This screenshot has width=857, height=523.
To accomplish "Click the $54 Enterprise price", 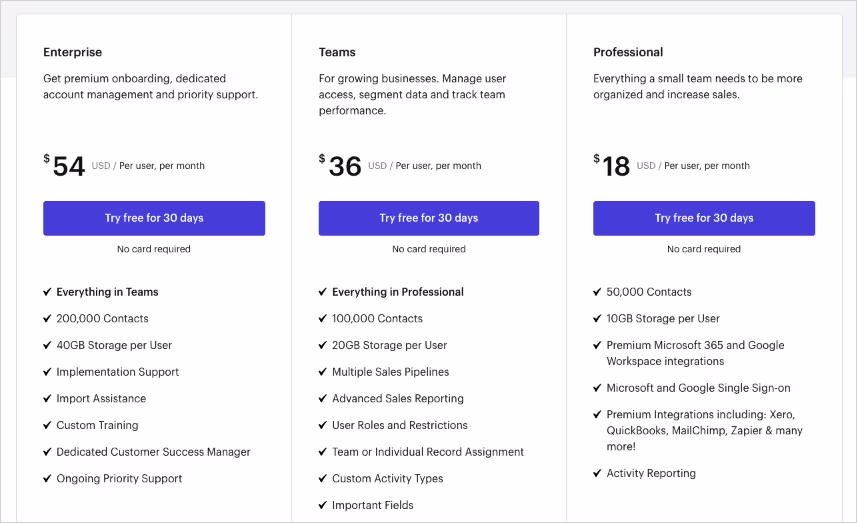I will coord(64,166).
